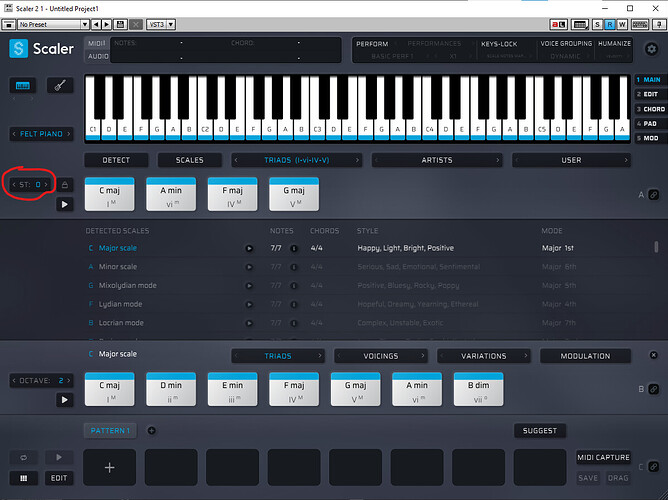Open the MODULATION panel
The height and width of the screenshot is (500, 668).
(585, 356)
